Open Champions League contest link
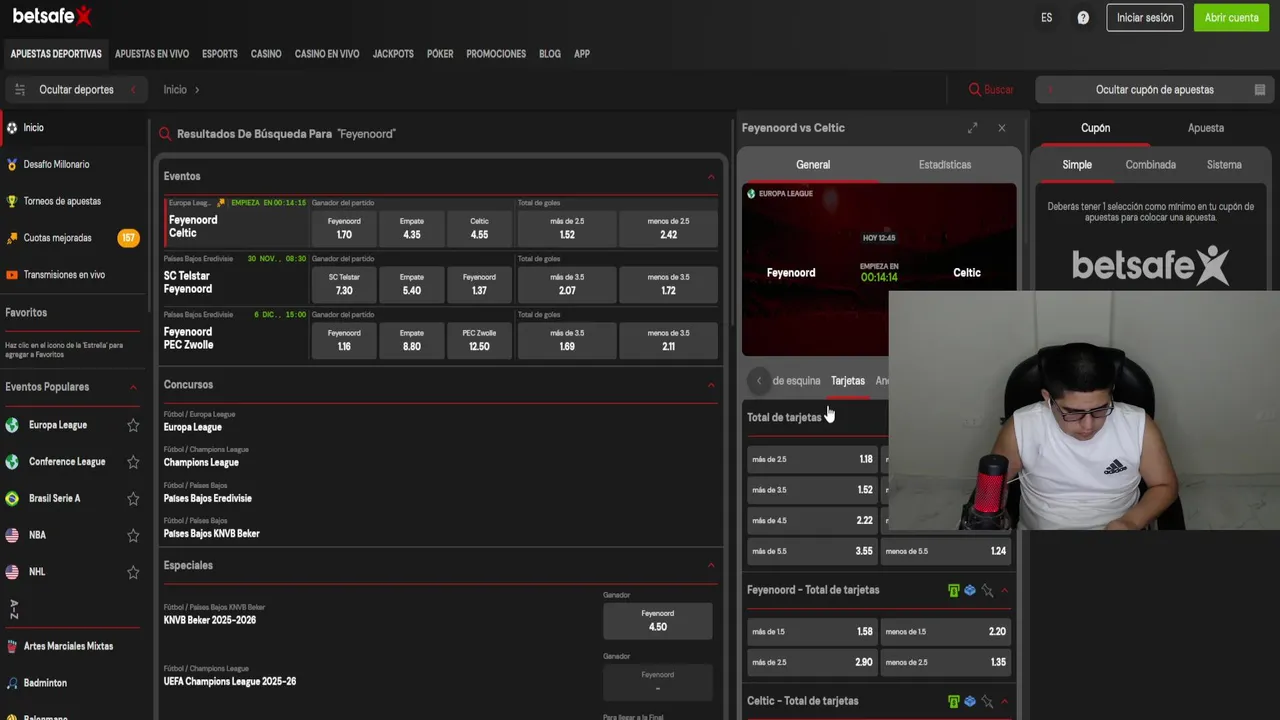This screenshot has width=1280, height=720. pos(201,463)
